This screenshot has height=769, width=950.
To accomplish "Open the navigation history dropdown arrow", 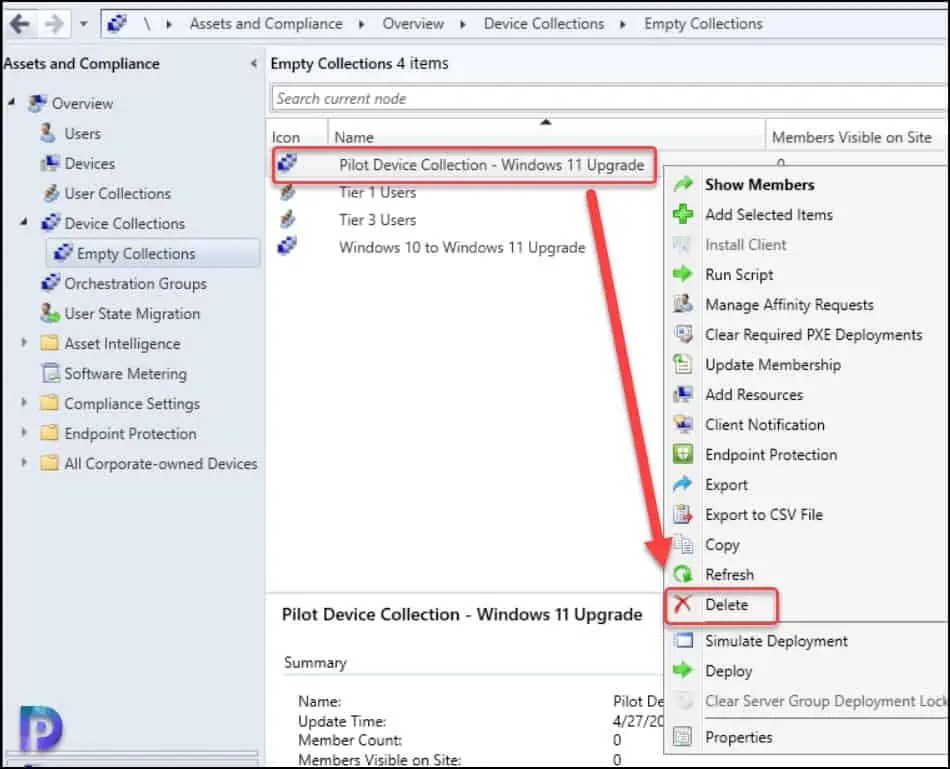I will (x=84, y=21).
